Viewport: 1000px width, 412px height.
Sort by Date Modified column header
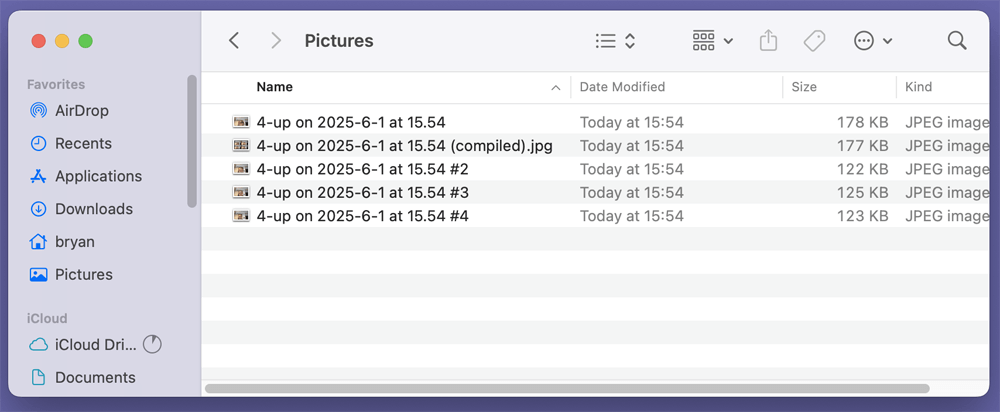point(622,87)
